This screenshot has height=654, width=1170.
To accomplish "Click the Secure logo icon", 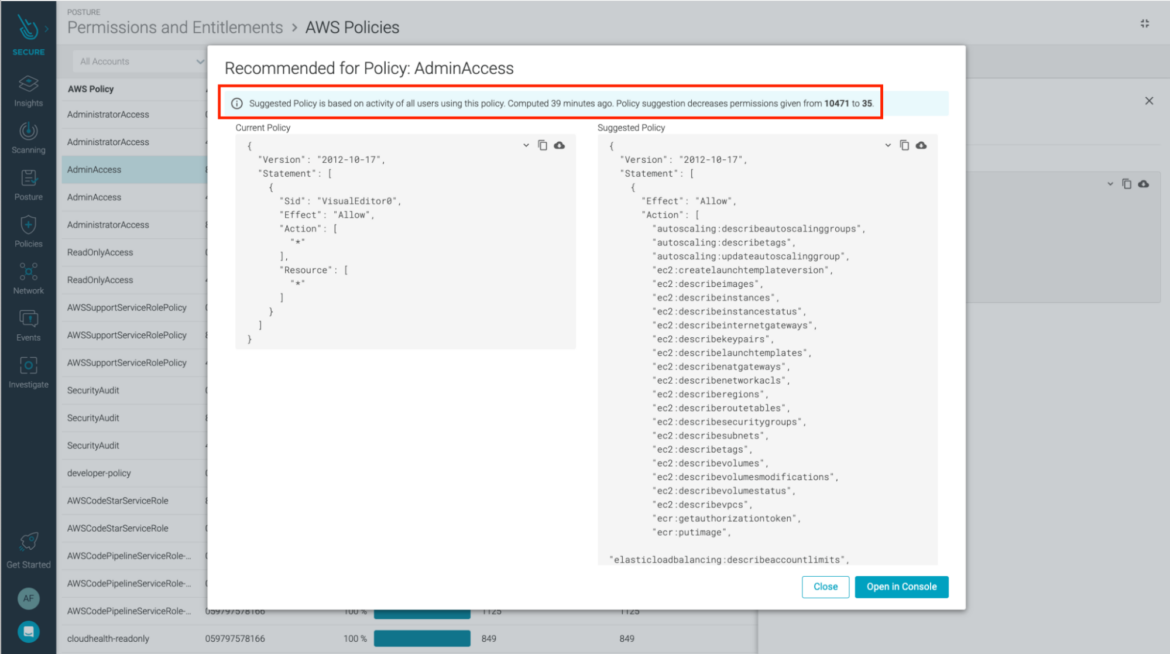I will (x=28, y=30).
